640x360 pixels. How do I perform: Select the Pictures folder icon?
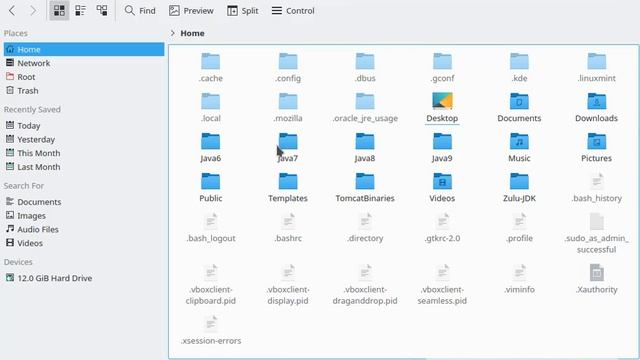coord(596,141)
